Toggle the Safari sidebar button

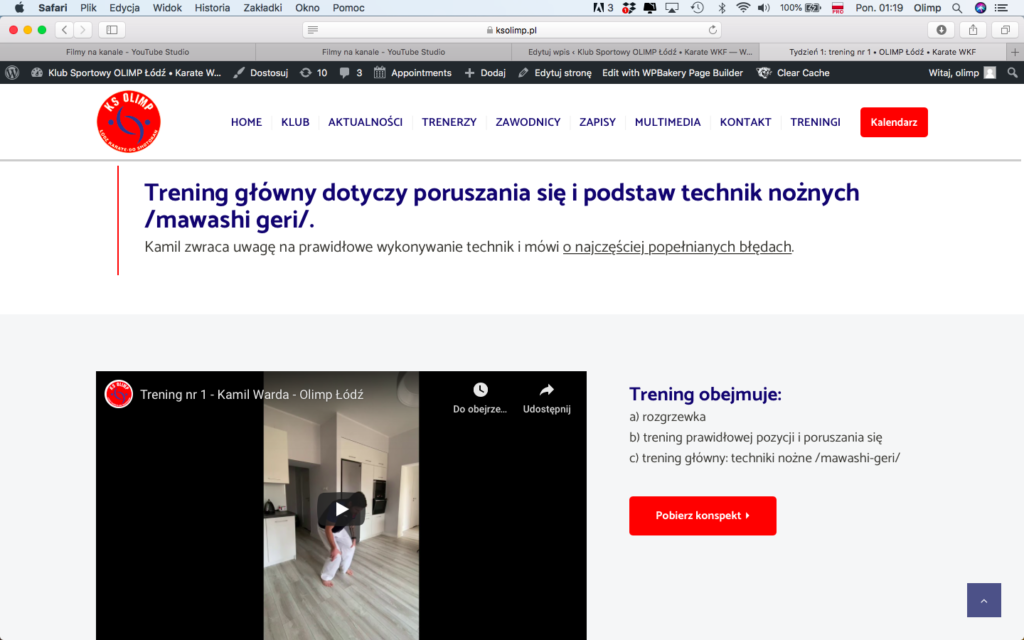tap(111, 30)
